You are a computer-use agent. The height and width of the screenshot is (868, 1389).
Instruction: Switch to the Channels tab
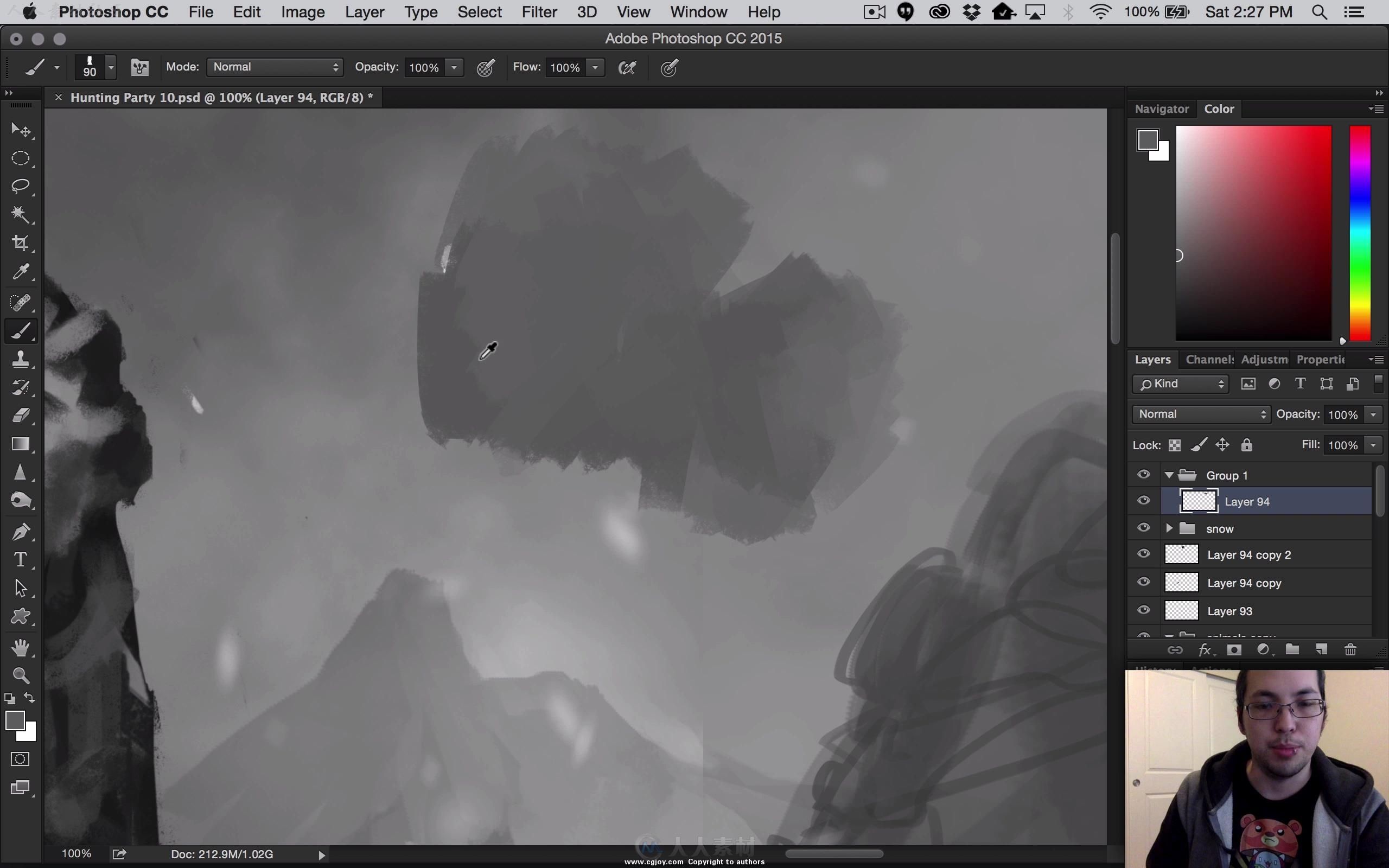(x=1209, y=360)
